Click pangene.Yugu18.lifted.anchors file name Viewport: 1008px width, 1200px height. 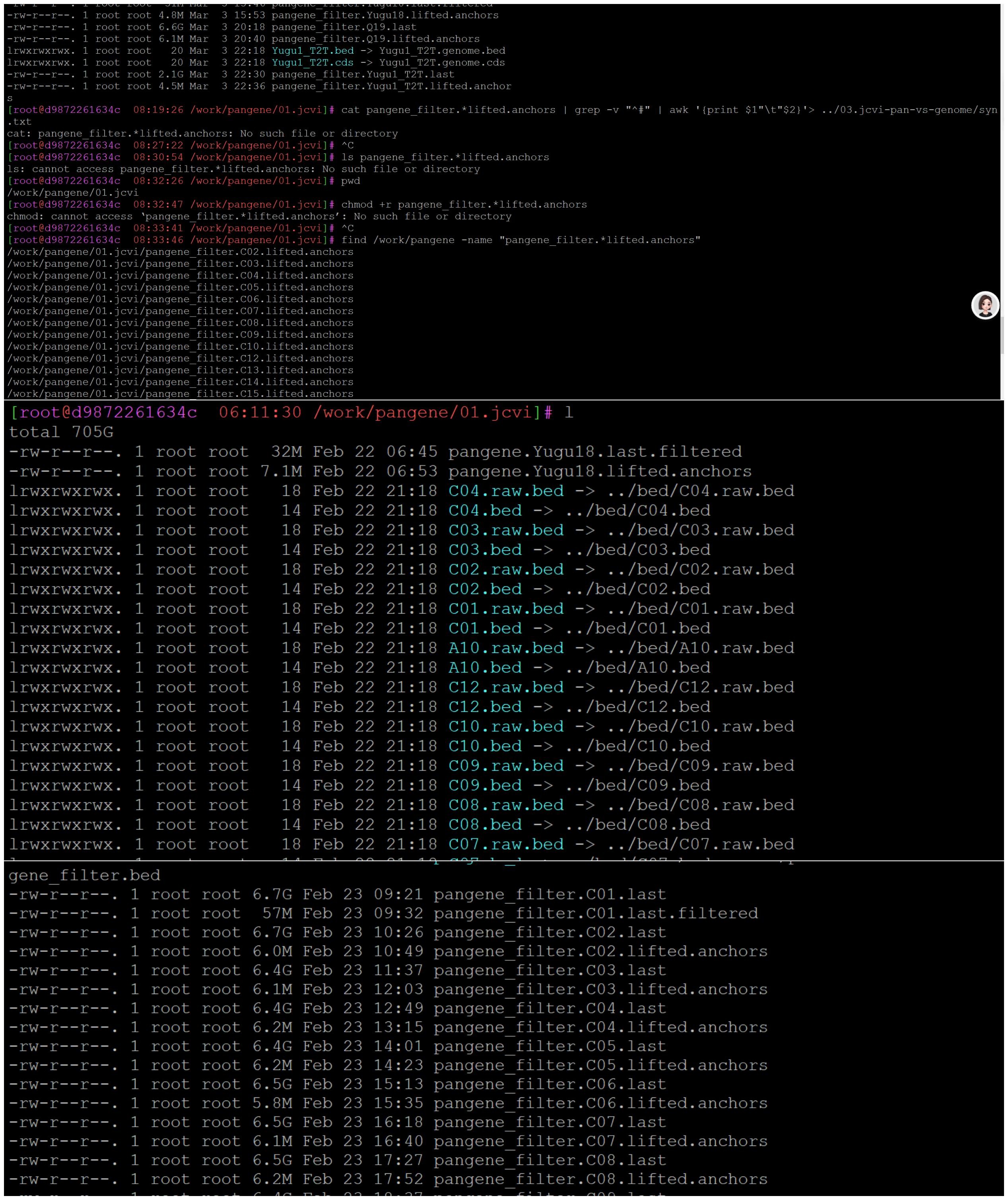(x=600, y=472)
